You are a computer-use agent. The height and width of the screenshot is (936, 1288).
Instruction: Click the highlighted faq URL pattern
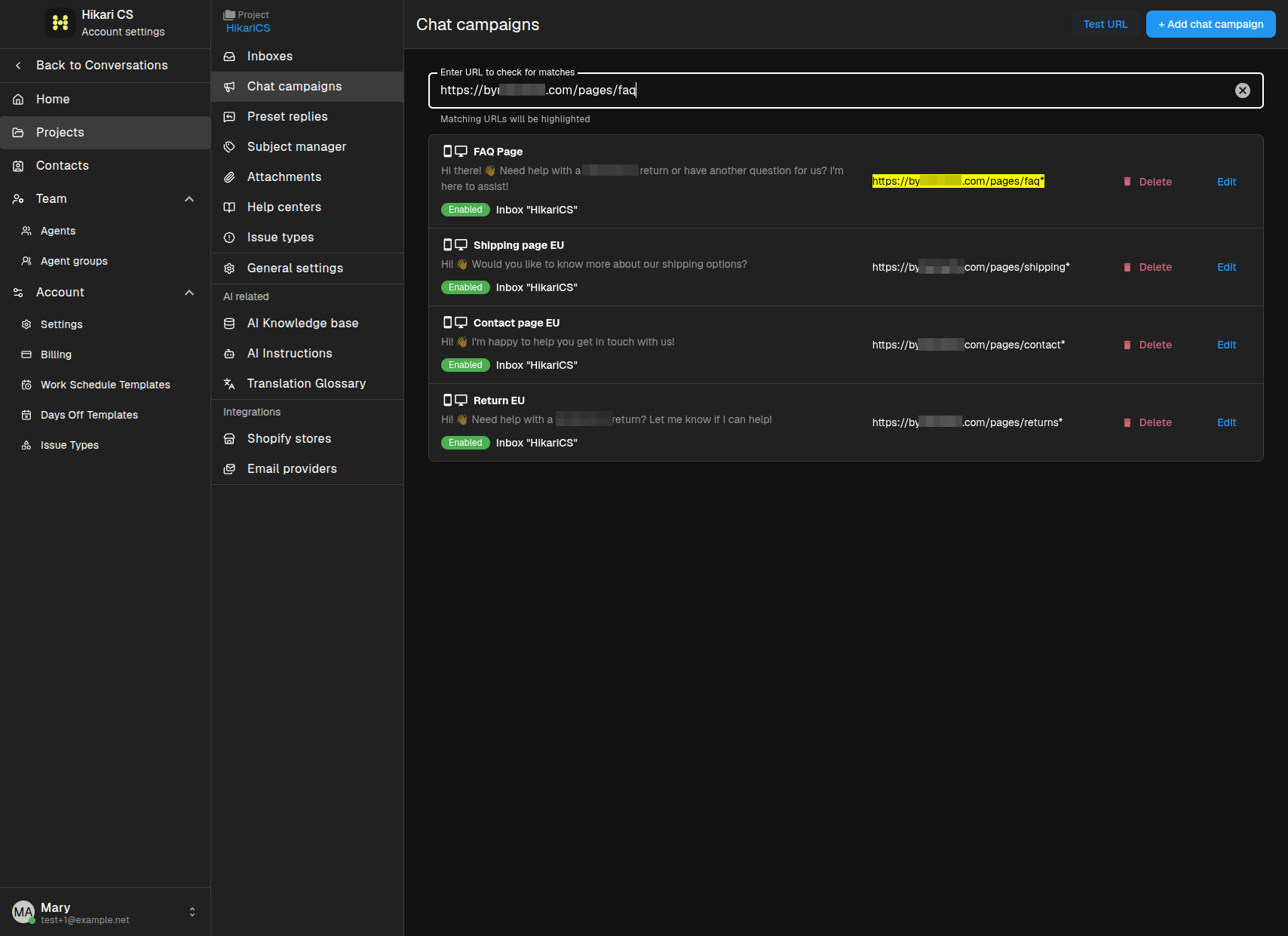click(958, 181)
